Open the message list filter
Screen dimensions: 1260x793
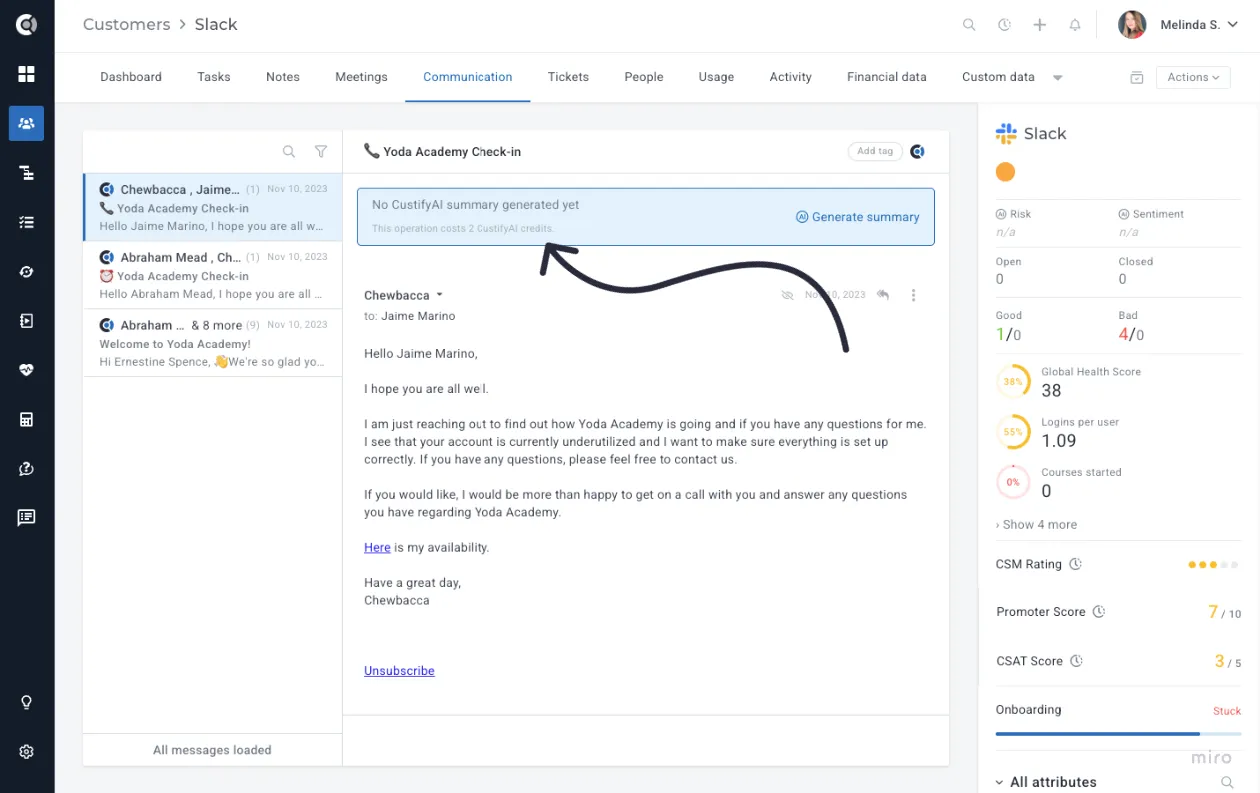(321, 152)
